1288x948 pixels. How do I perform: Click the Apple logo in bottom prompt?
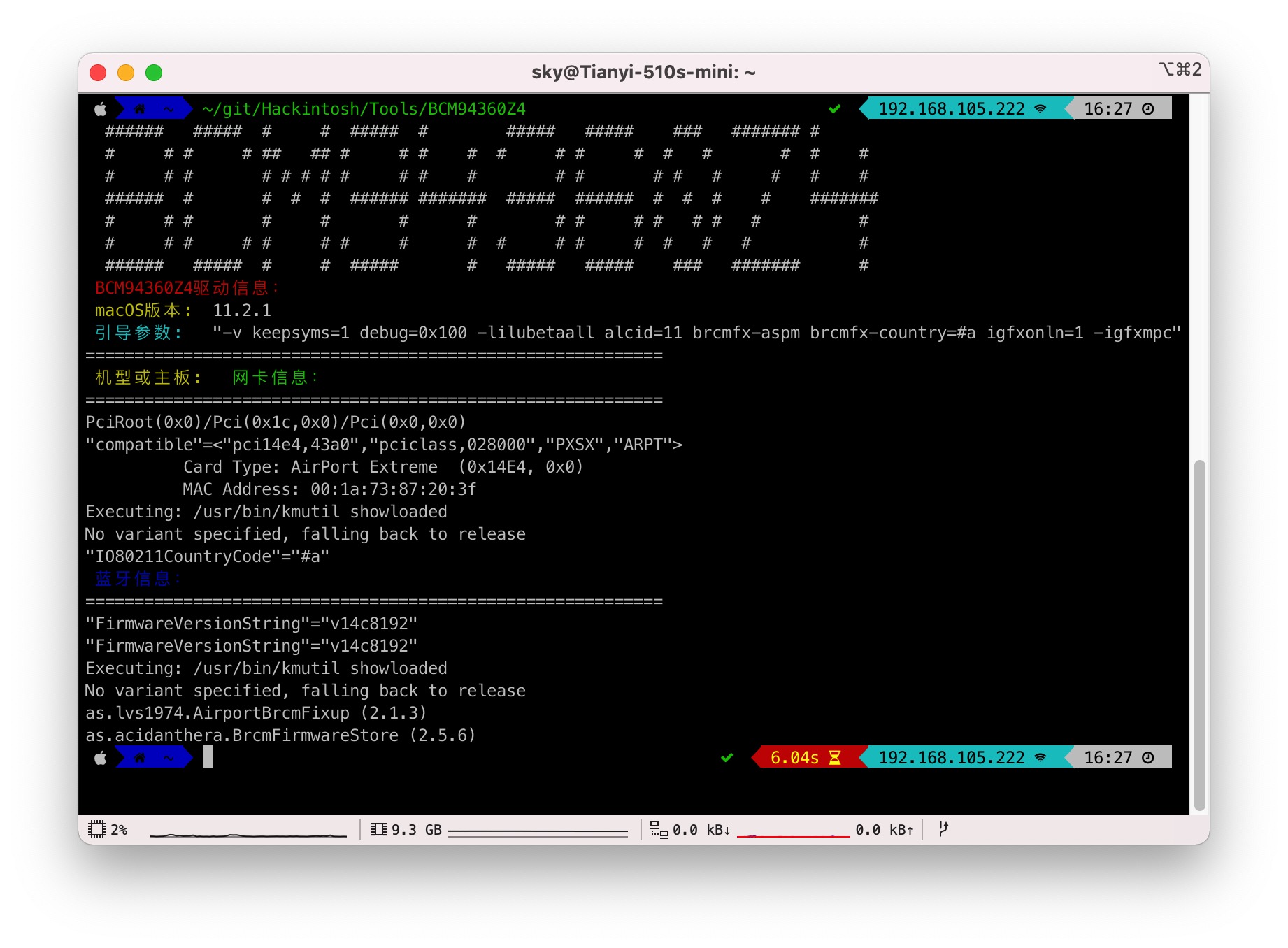(101, 757)
